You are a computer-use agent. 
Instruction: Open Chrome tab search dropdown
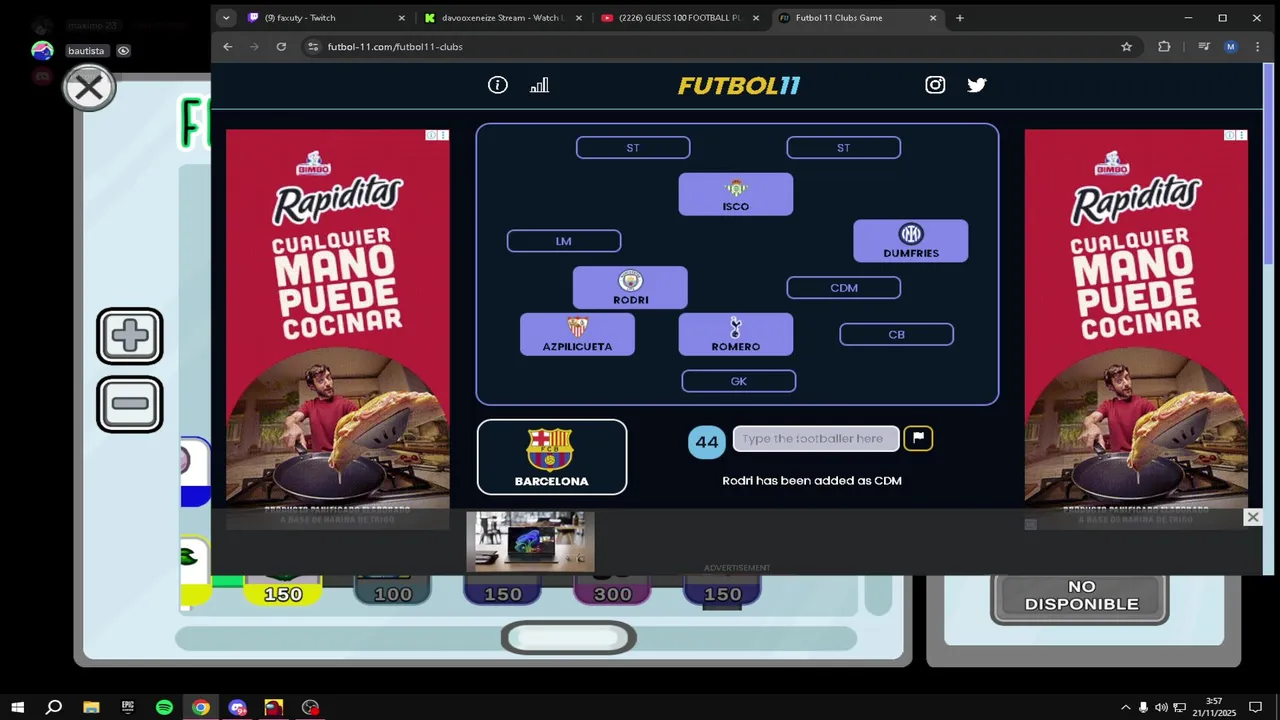pyautogui.click(x=226, y=18)
